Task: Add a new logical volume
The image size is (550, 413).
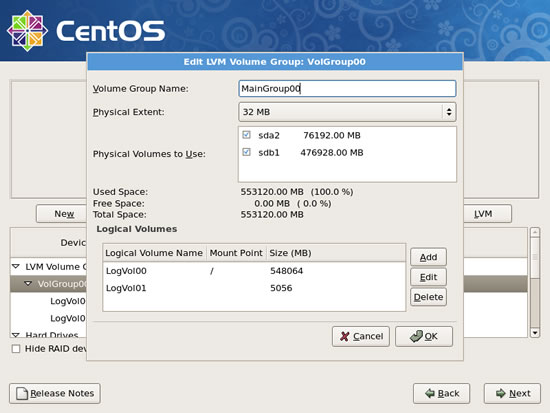Action: point(428,257)
